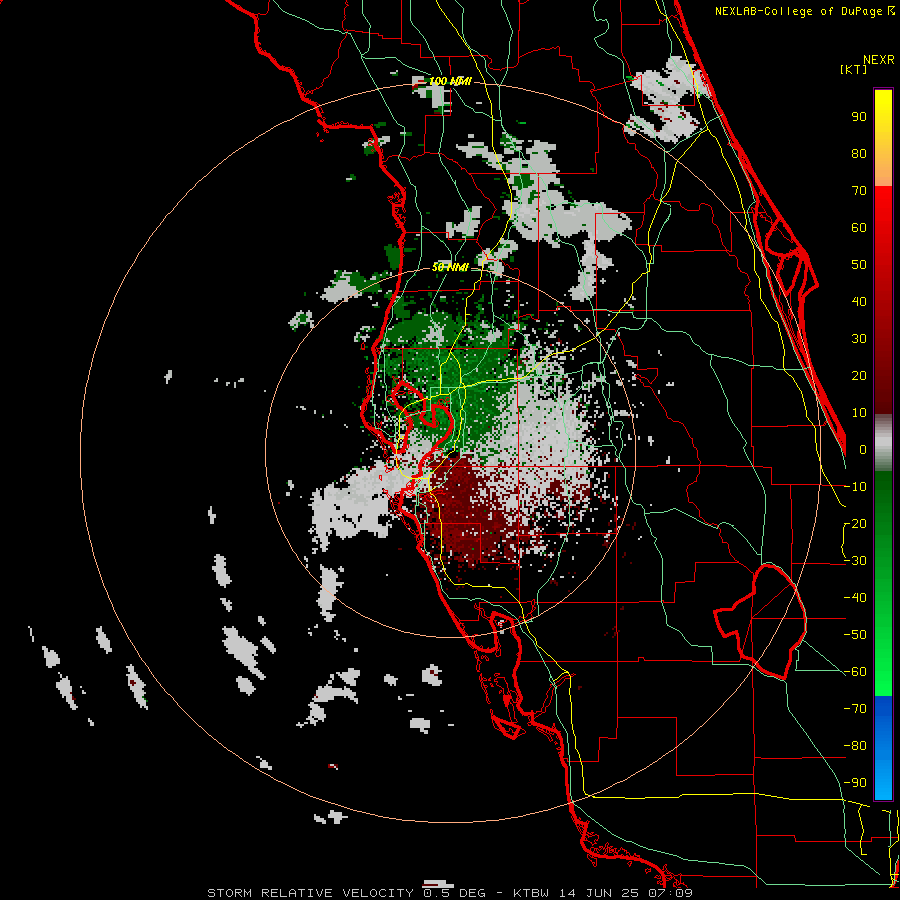Viewport: 900px width, 900px height.
Task: Click the -90 knots scale label
Action: click(x=855, y=783)
